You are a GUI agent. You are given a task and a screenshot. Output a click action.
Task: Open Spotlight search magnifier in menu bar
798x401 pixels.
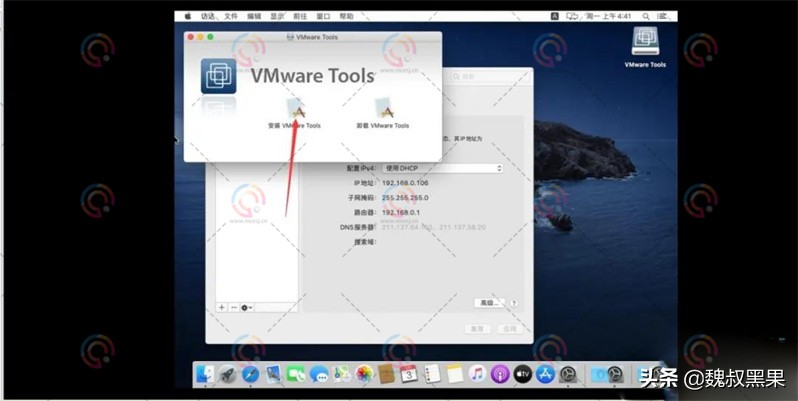click(x=646, y=16)
